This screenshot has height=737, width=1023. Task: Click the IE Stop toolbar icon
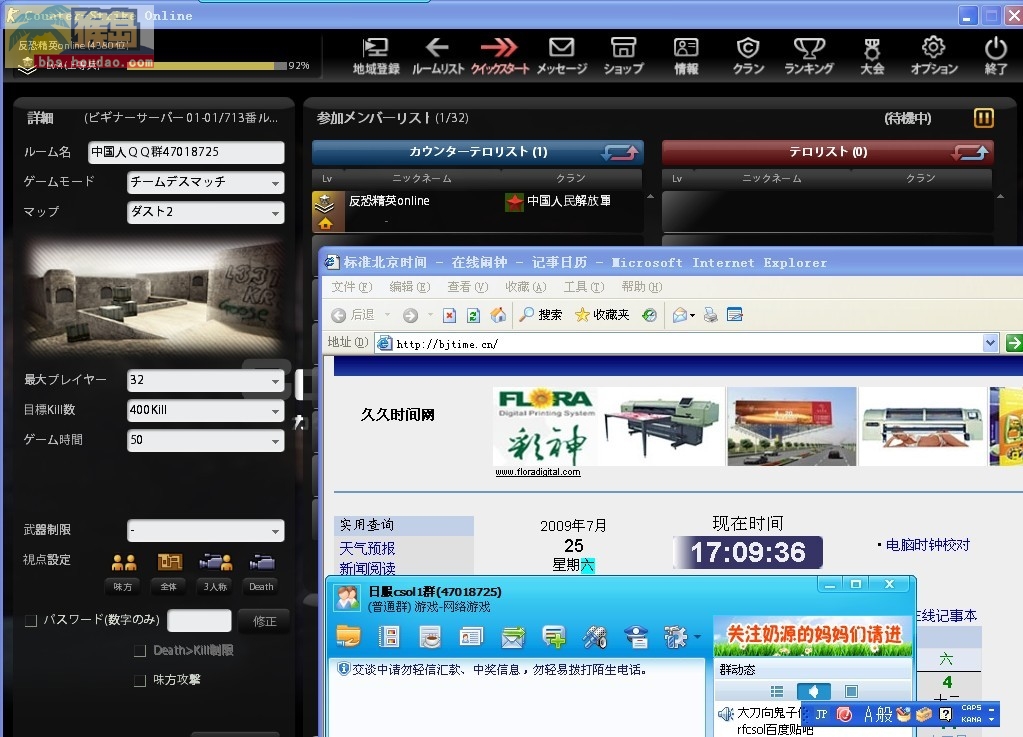pyautogui.click(x=450, y=316)
